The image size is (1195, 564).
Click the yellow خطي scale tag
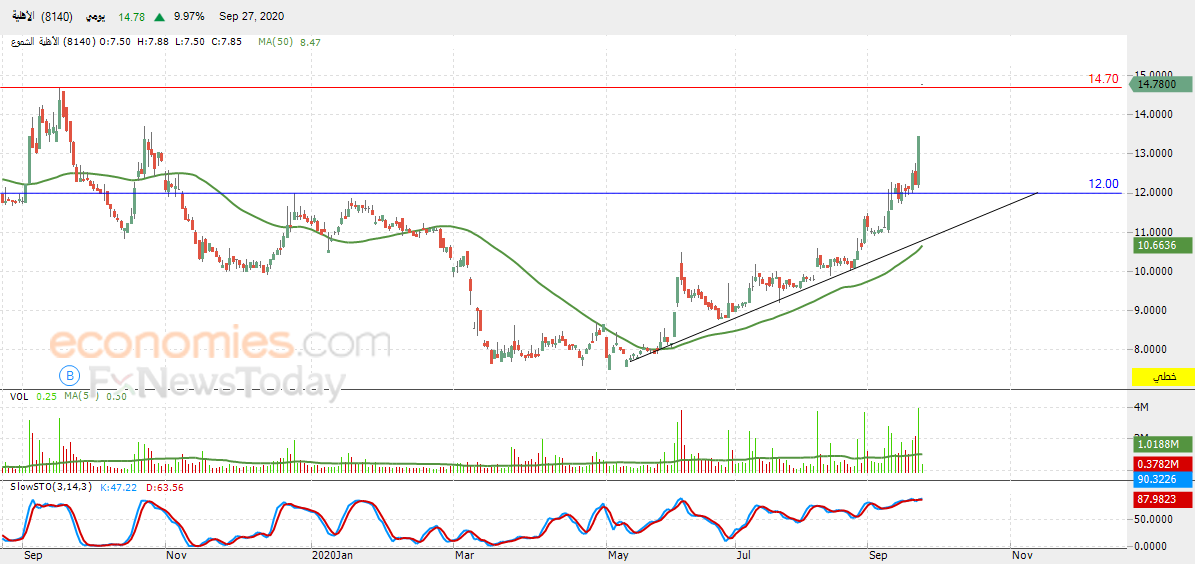[1164, 376]
